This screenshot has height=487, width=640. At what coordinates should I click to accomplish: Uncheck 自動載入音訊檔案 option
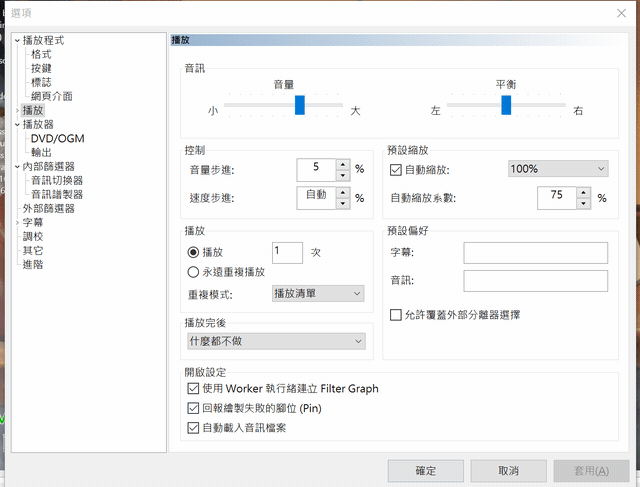194,428
